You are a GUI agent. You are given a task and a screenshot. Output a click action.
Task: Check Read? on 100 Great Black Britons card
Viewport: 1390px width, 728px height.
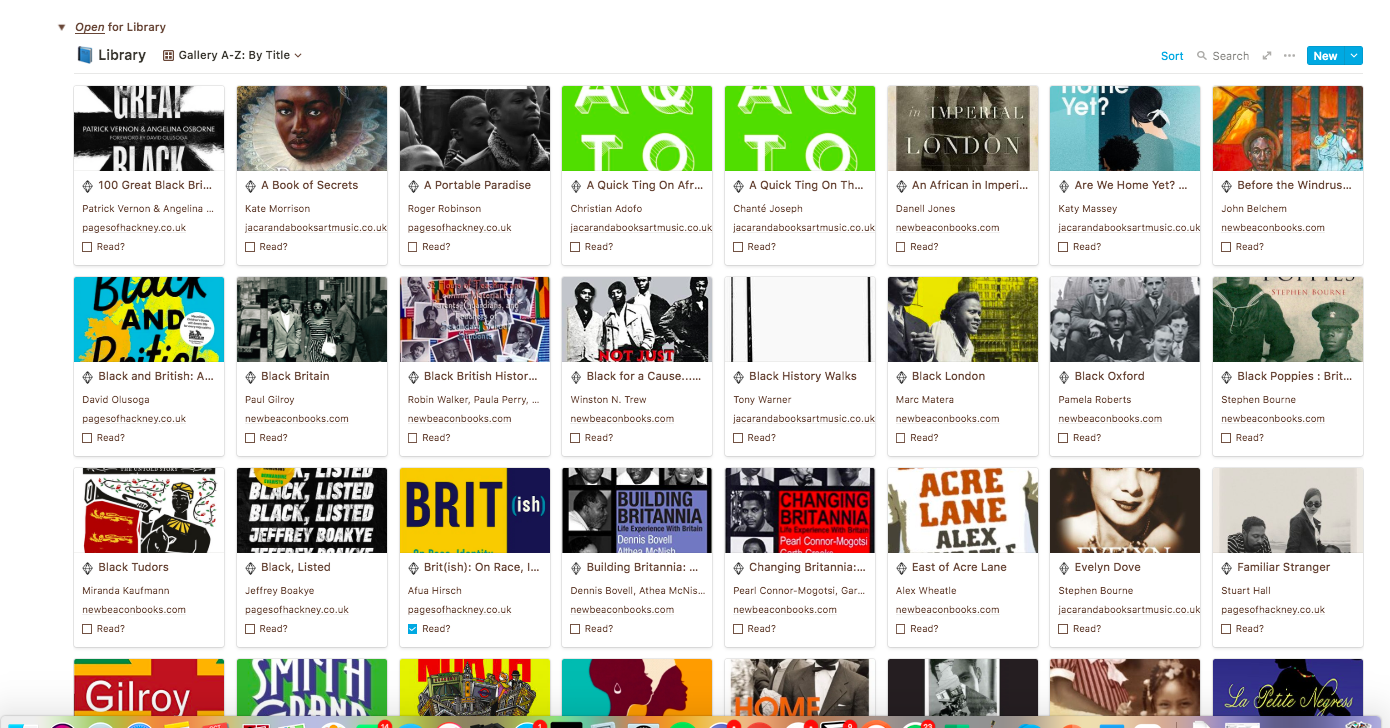coord(87,247)
